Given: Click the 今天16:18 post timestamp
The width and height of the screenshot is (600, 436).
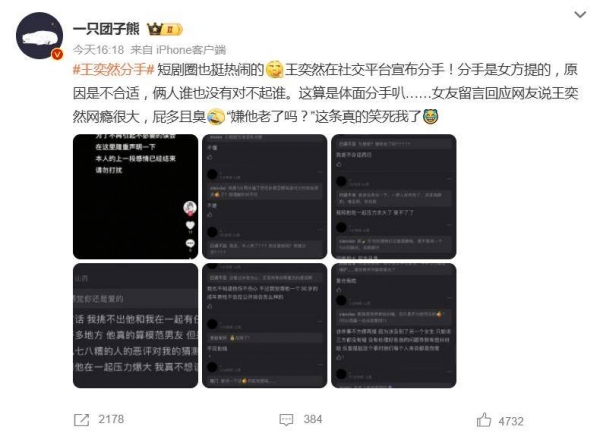Looking at the screenshot, I should coord(99,50).
